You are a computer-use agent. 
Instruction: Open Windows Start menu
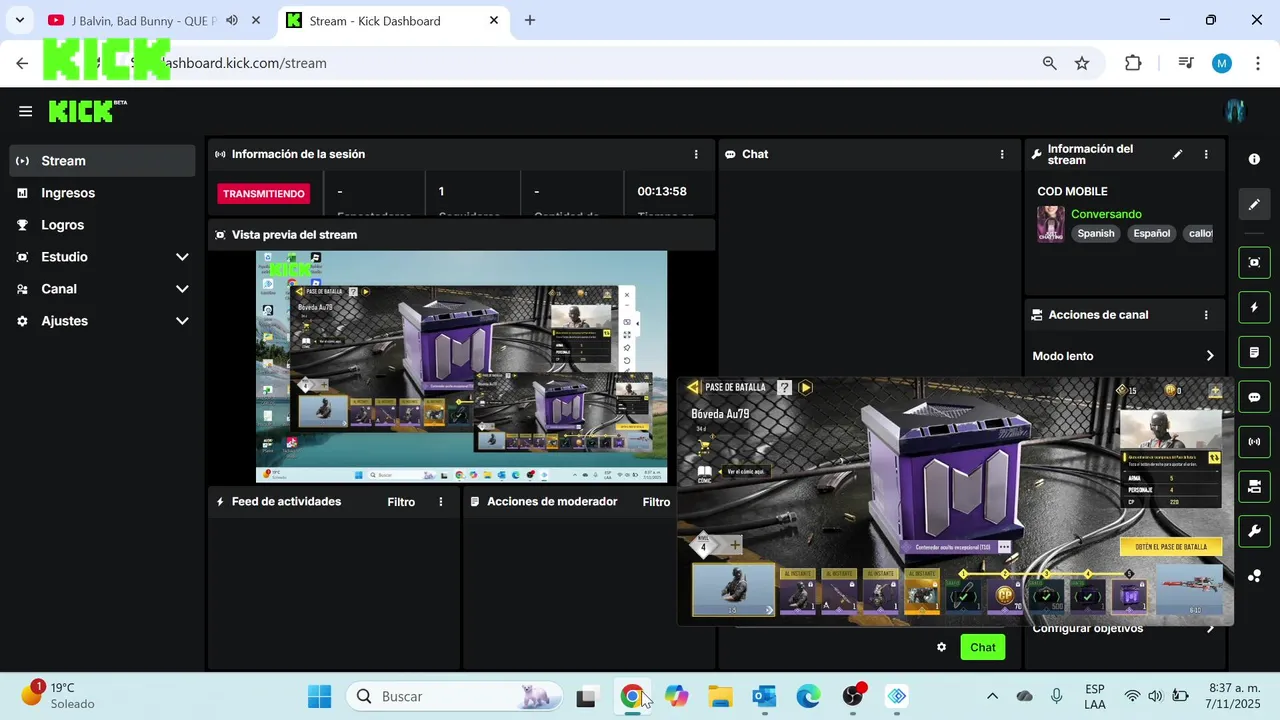click(320, 696)
